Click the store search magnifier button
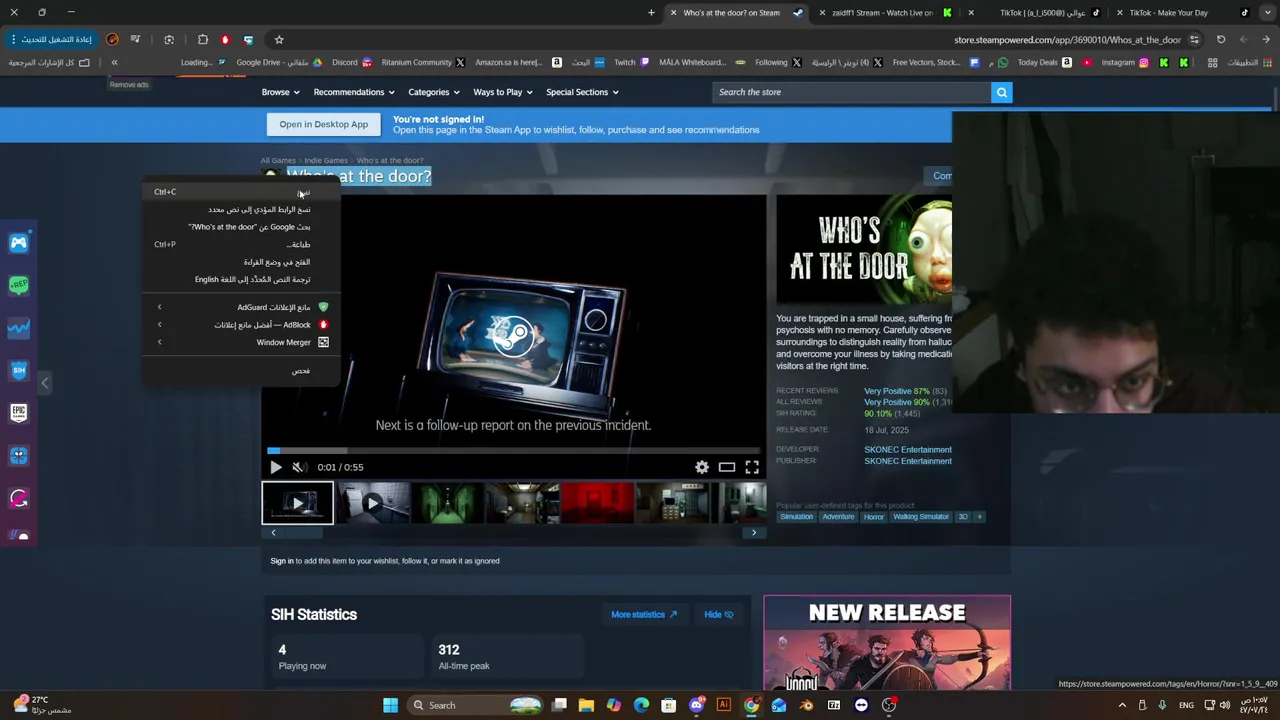The height and width of the screenshot is (720, 1280). point(1001,92)
